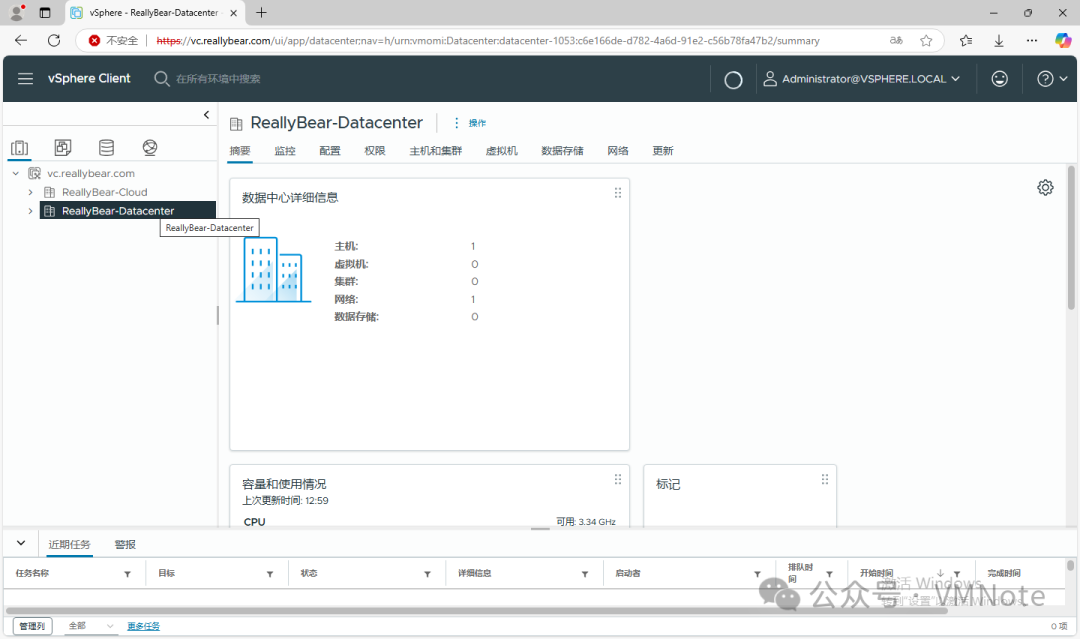Open the 更新 tab
Image resolution: width=1080 pixels, height=639 pixels.
point(663,151)
